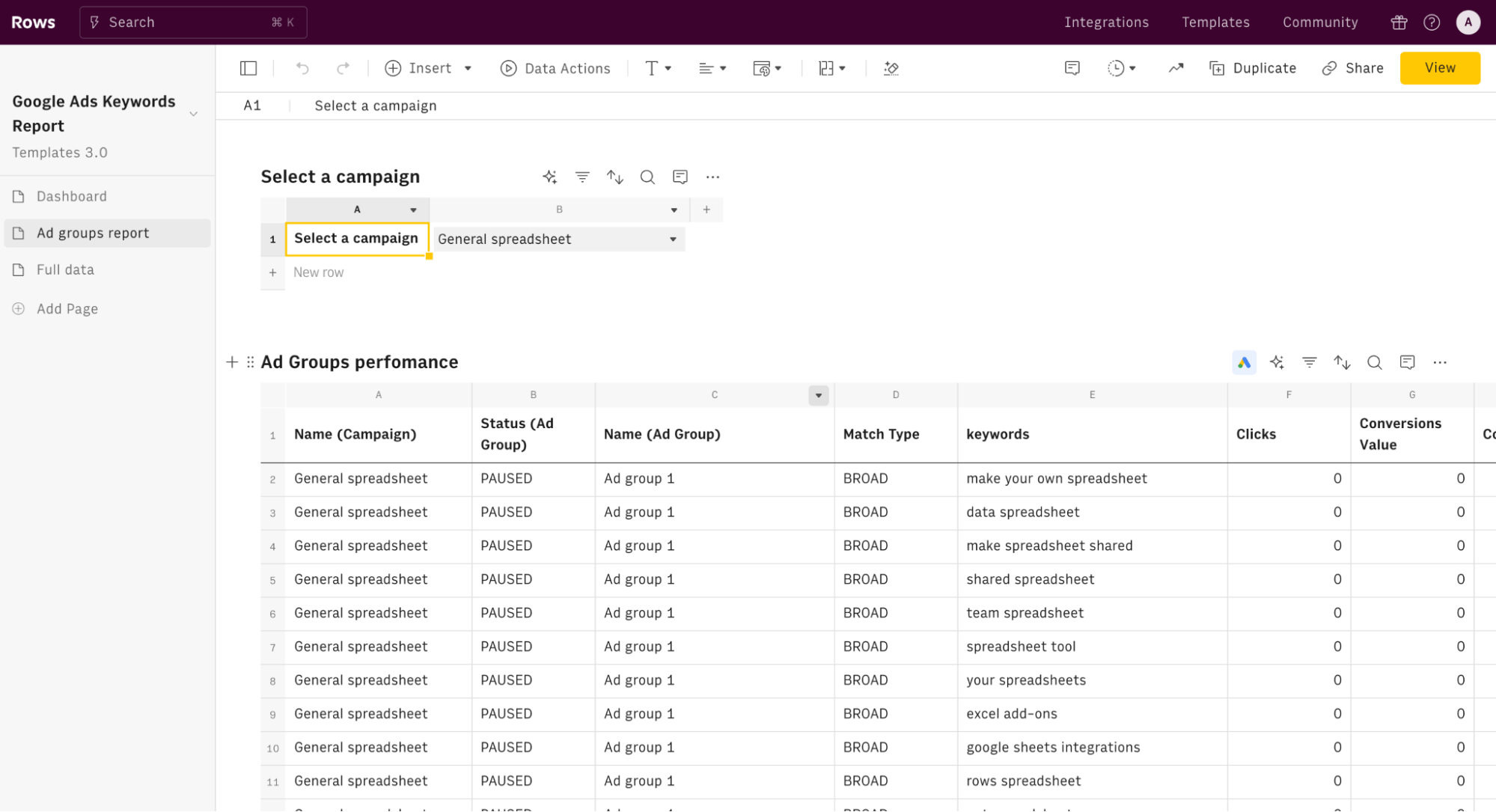
Task: Click the search icon in Ad Groups performance
Action: (1374, 362)
